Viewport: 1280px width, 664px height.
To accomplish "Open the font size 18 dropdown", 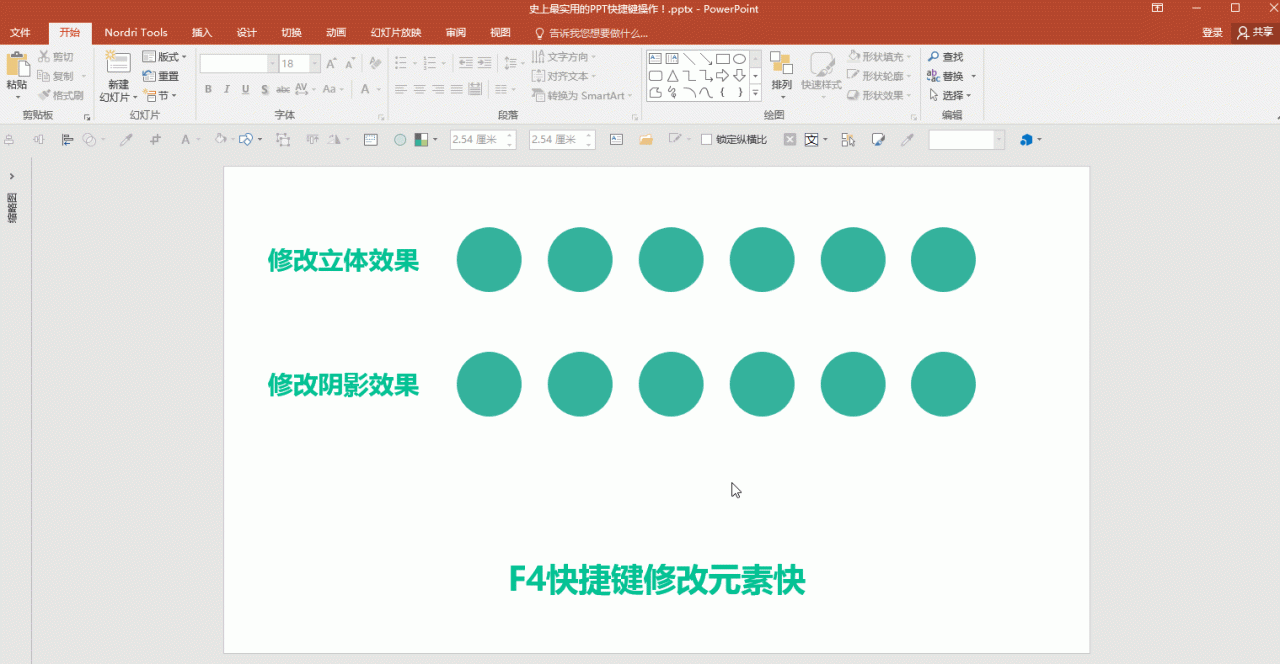I will pos(315,64).
